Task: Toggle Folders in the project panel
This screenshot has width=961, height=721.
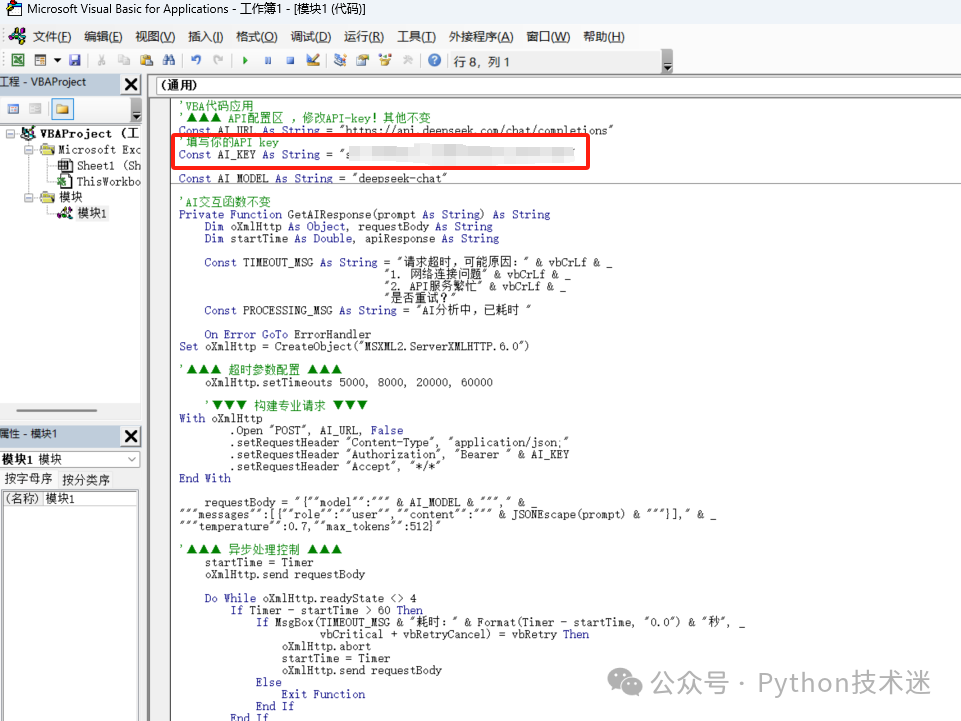Action: pos(62,109)
